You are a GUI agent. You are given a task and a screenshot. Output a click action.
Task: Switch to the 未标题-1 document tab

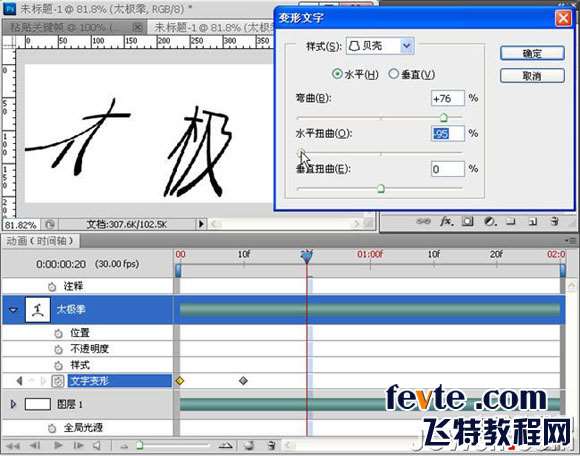(214, 27)
